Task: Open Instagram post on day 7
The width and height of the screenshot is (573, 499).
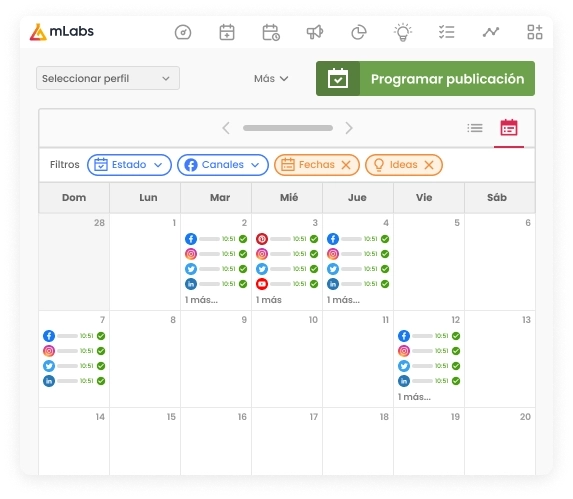Action: coord(74,351)
